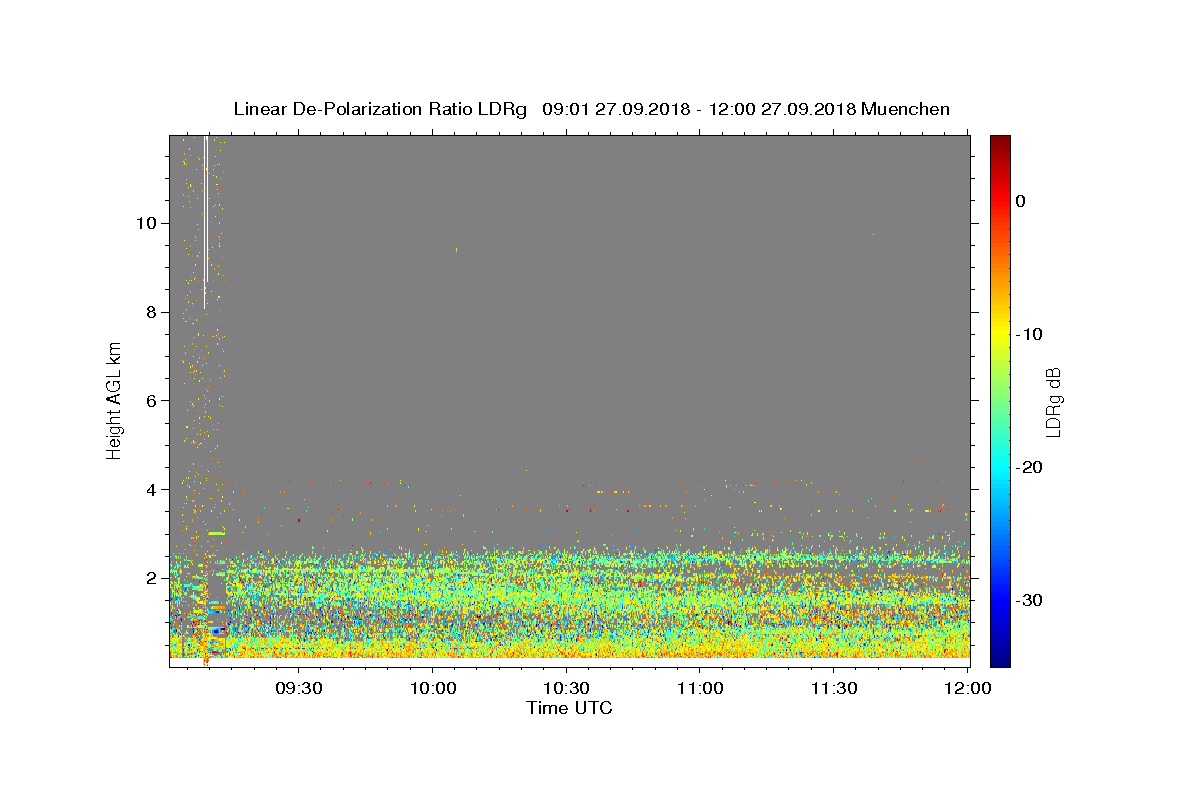The width and height of the screenshot is (1200, 800).
Task: Click the 'LDRg dB' colorbar label
Action: coord(1053,400)
